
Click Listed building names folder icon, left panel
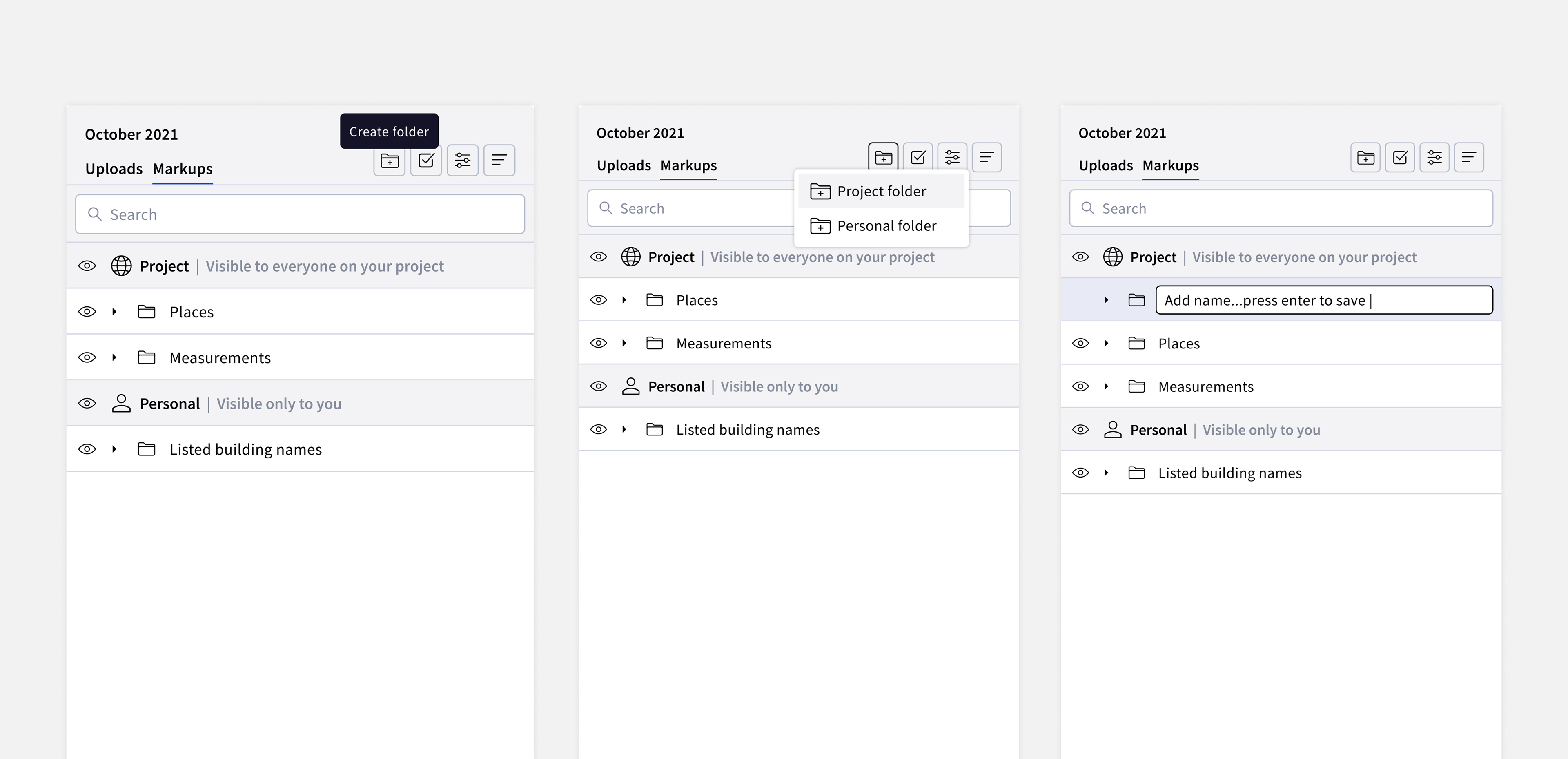pos(147,449)
